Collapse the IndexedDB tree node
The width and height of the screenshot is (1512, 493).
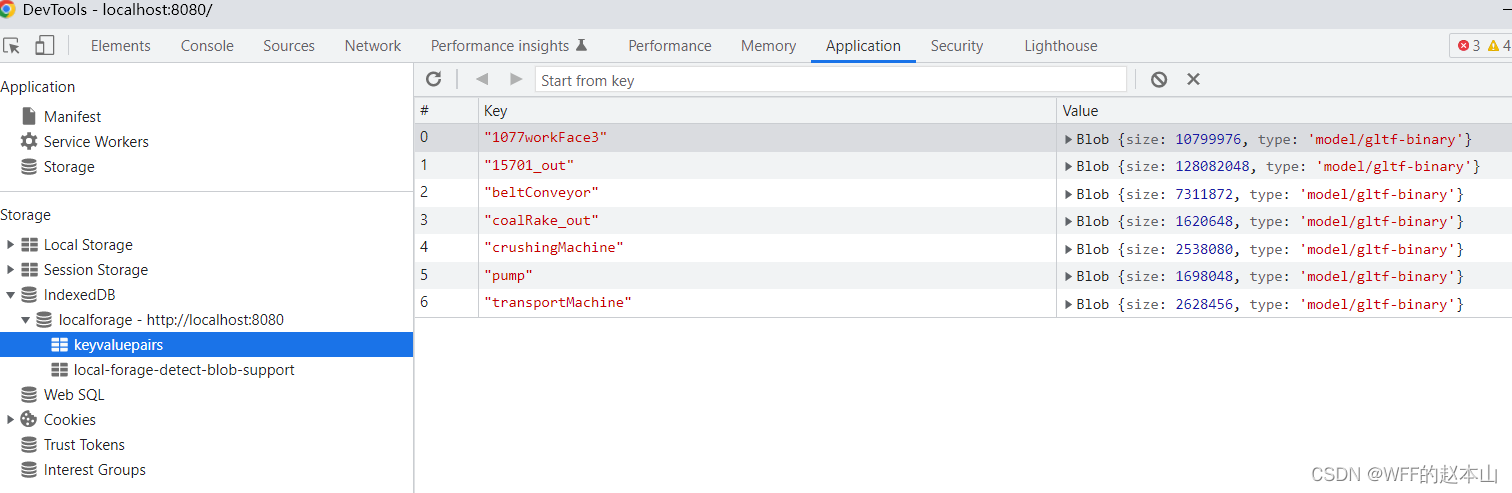click(x=11, y=295)
